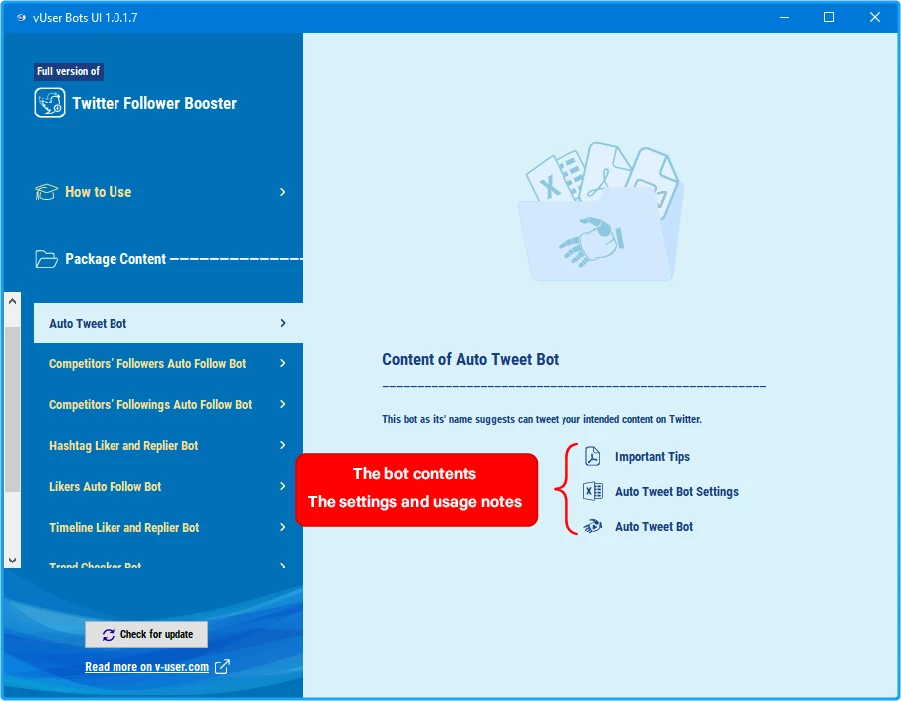The width and height of the screenshot is (901, 701).
Task: Click the Check for update button
Action: (147, 634)
